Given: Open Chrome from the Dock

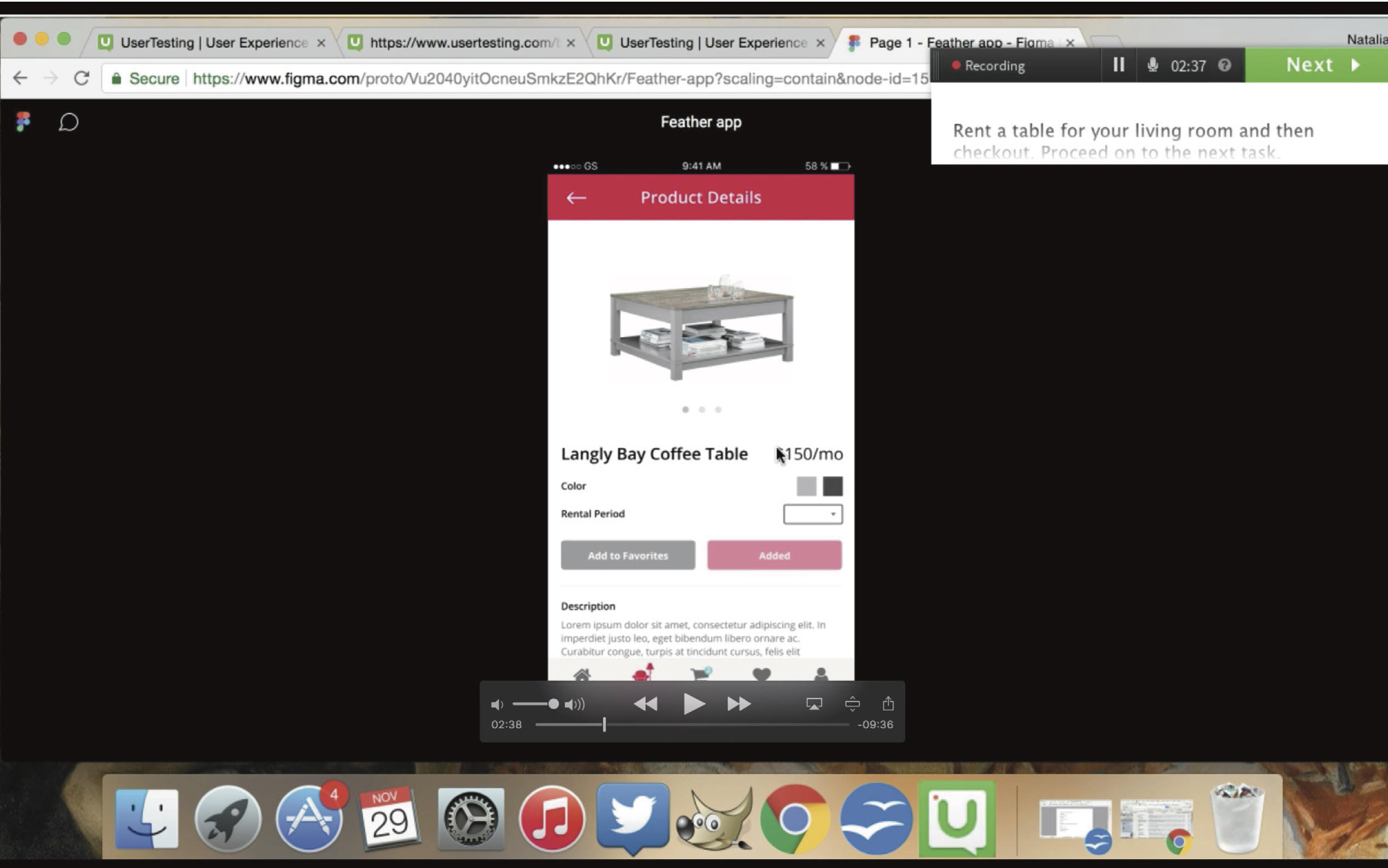Looking at the screenshot, I should point(795,819).
